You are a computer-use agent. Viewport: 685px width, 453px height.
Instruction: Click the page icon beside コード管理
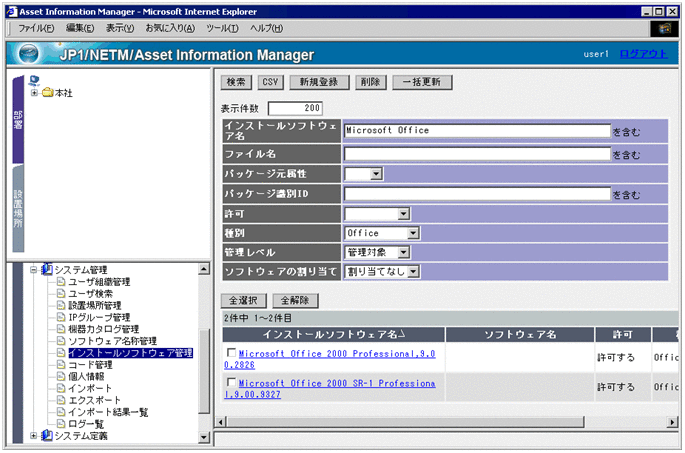pyautogui.click(x=61, y=364)
